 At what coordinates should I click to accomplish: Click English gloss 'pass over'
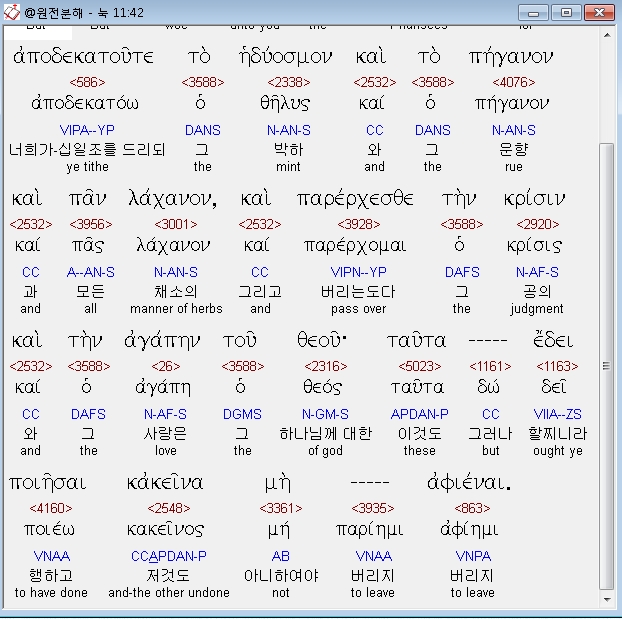(x=358, y=309)
